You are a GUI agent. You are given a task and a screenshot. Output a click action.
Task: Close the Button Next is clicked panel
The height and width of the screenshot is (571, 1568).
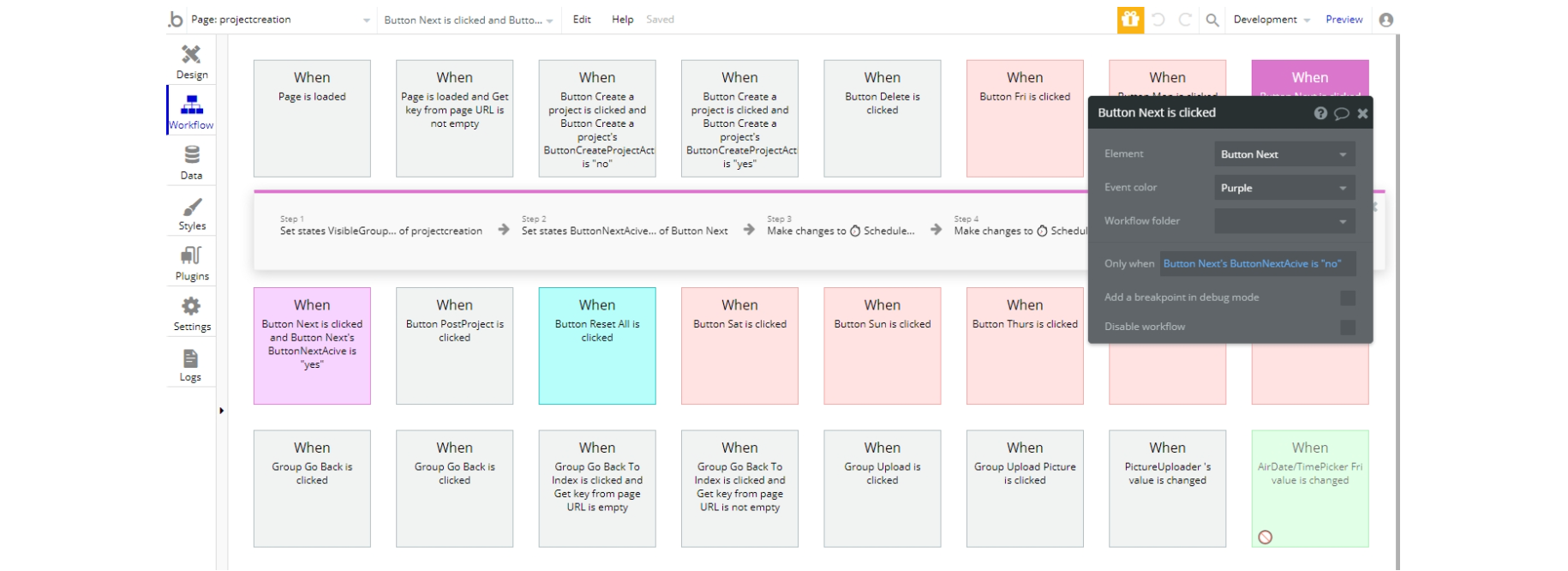(x=1362, y=113)
